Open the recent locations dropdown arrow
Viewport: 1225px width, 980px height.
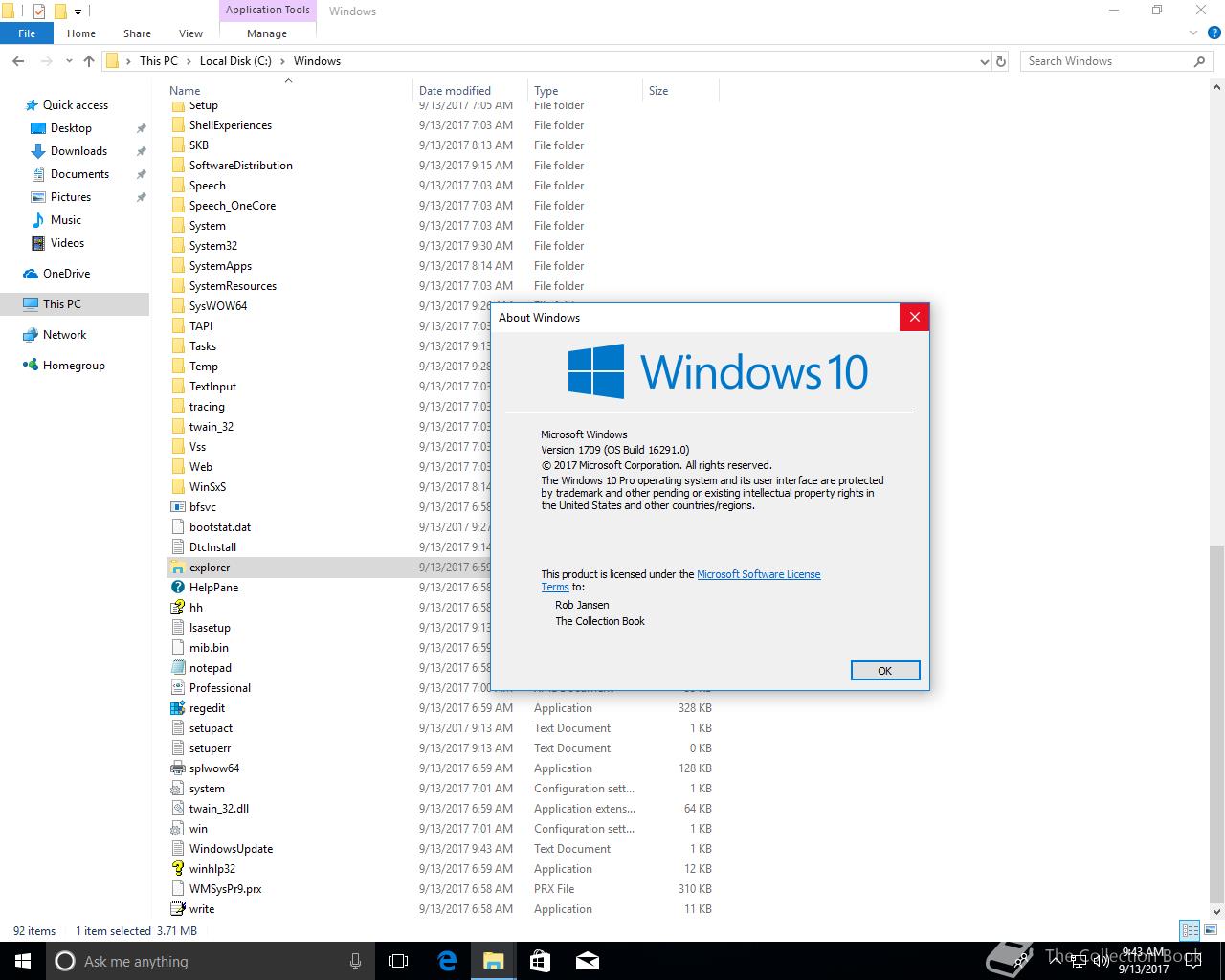pos(69,61)
